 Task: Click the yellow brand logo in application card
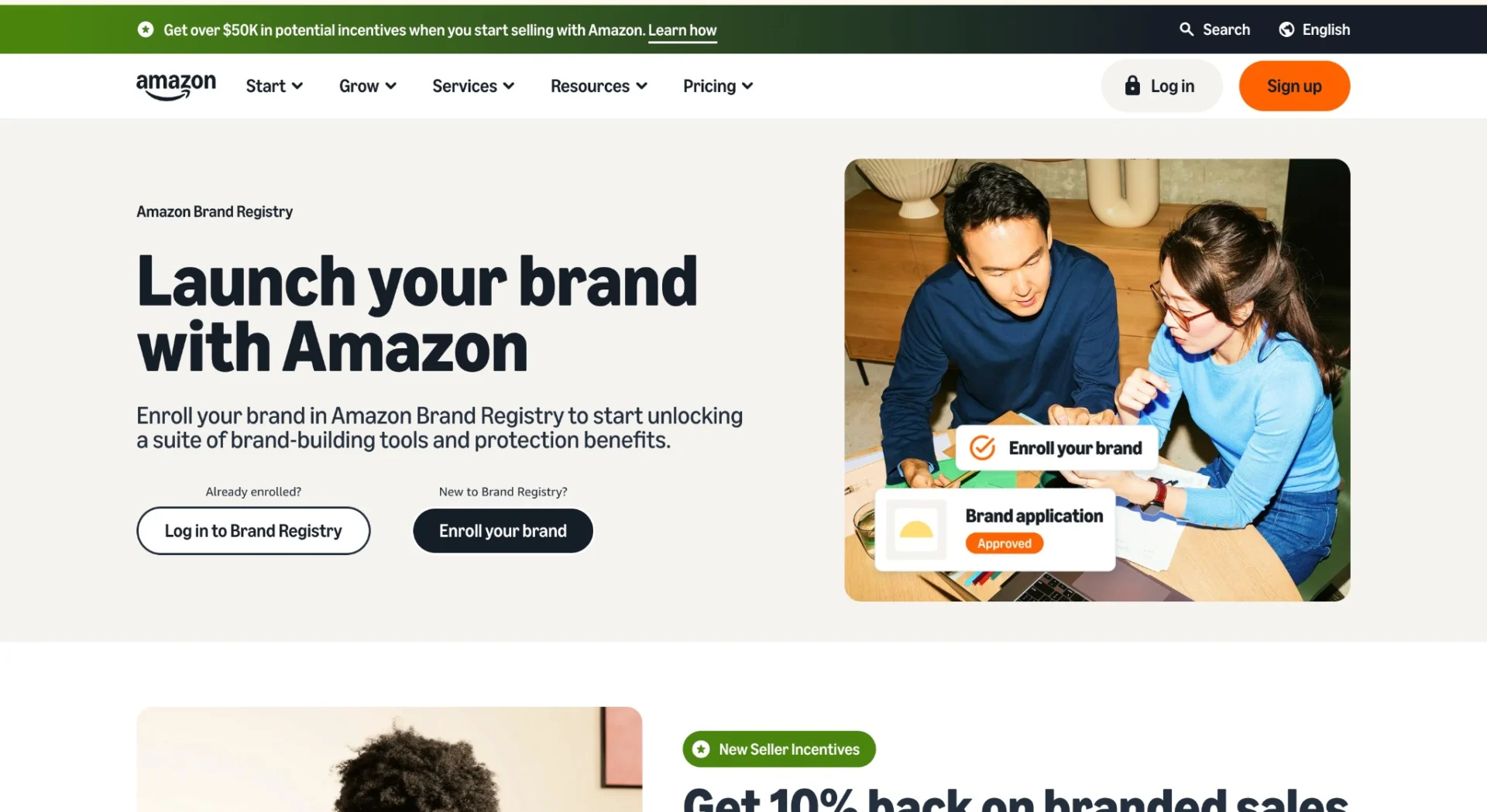click(x=916, y=530)
